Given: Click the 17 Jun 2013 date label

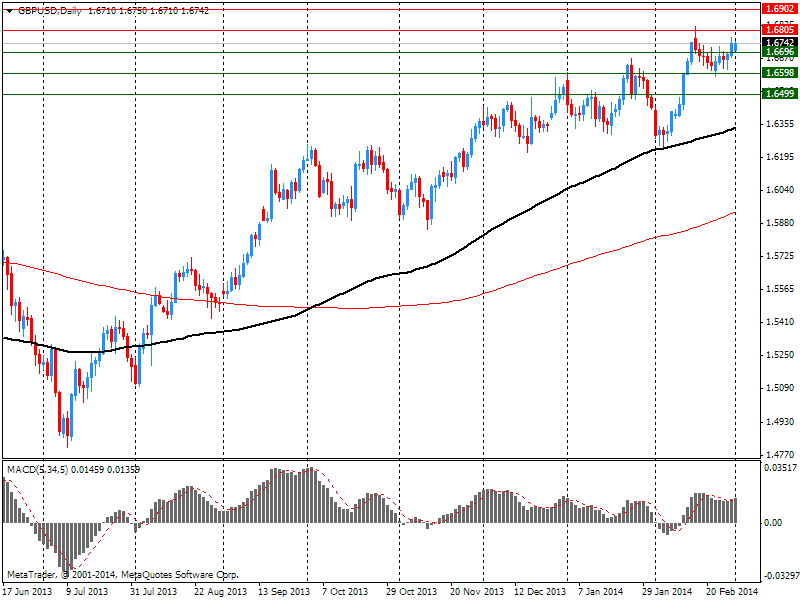Looking at the screenshot, I should 27,591.
